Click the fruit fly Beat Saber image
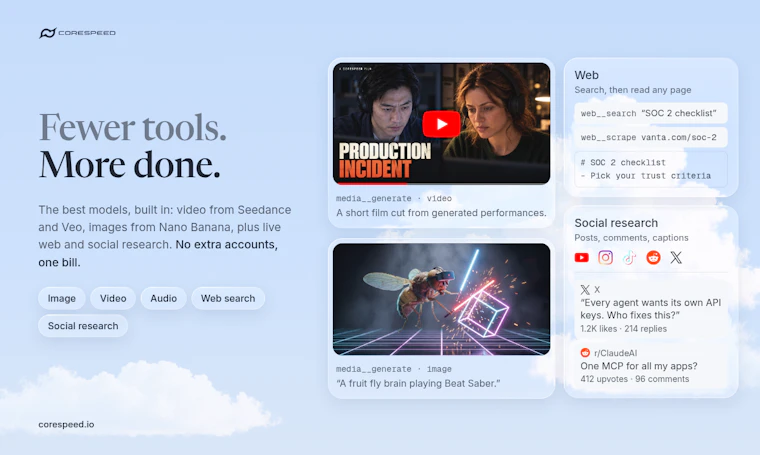 click(441, 299)
